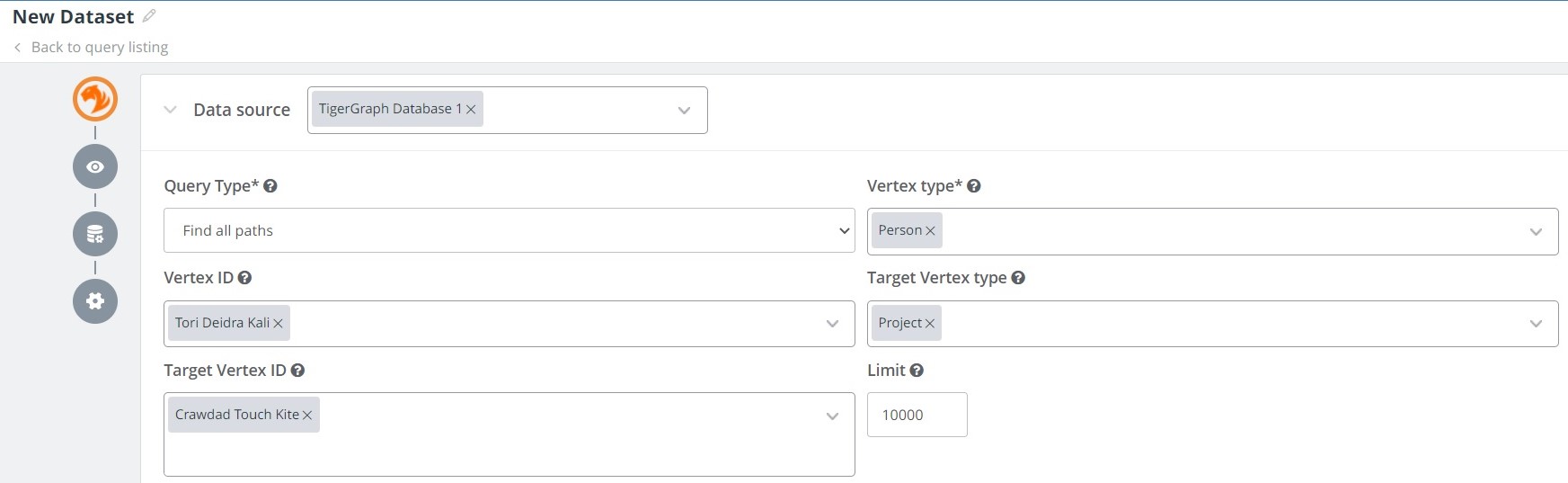Click the TigerGraph tiger logo step icon
Viewport: 1568px width, 483px height.
click(95, 99)
